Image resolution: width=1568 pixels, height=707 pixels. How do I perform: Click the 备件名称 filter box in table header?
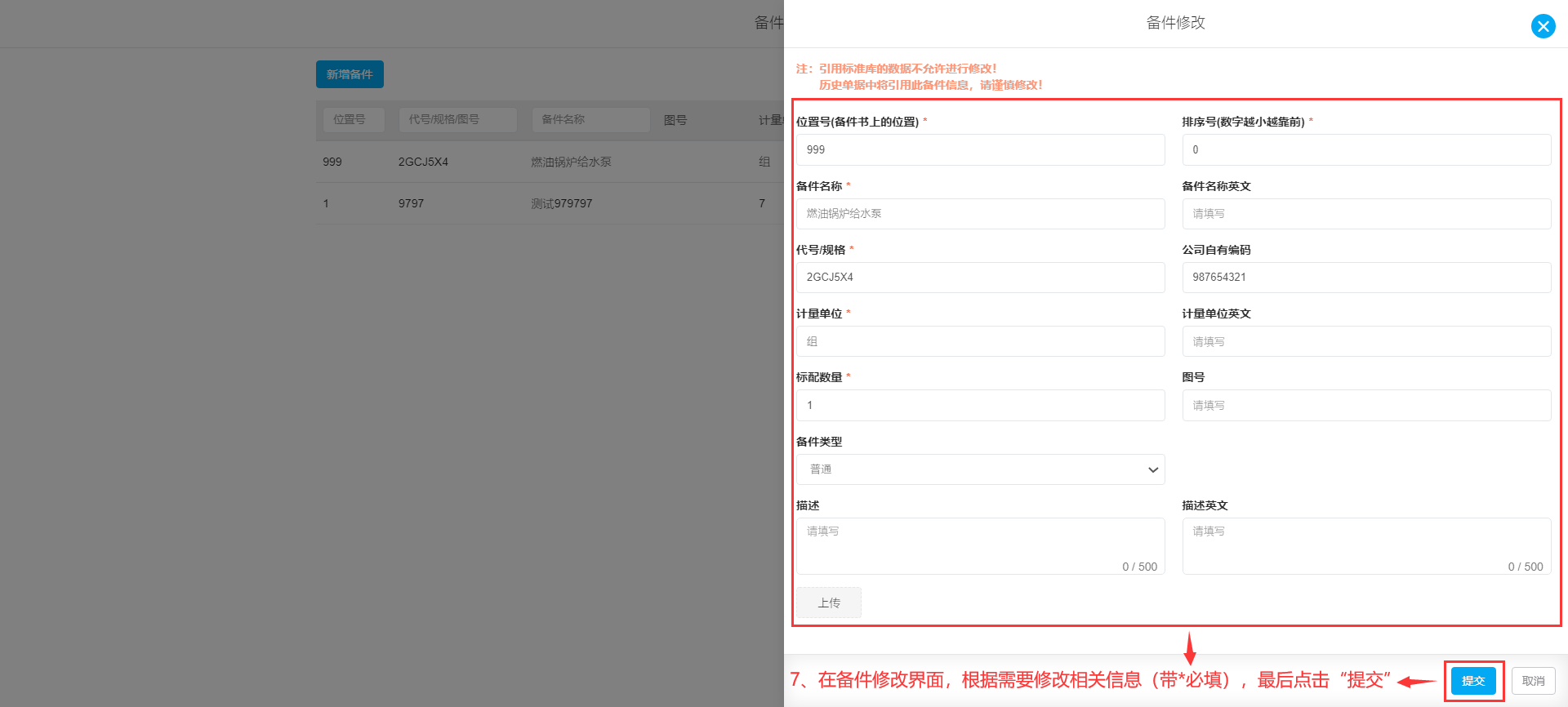click(x=590, y=120)
